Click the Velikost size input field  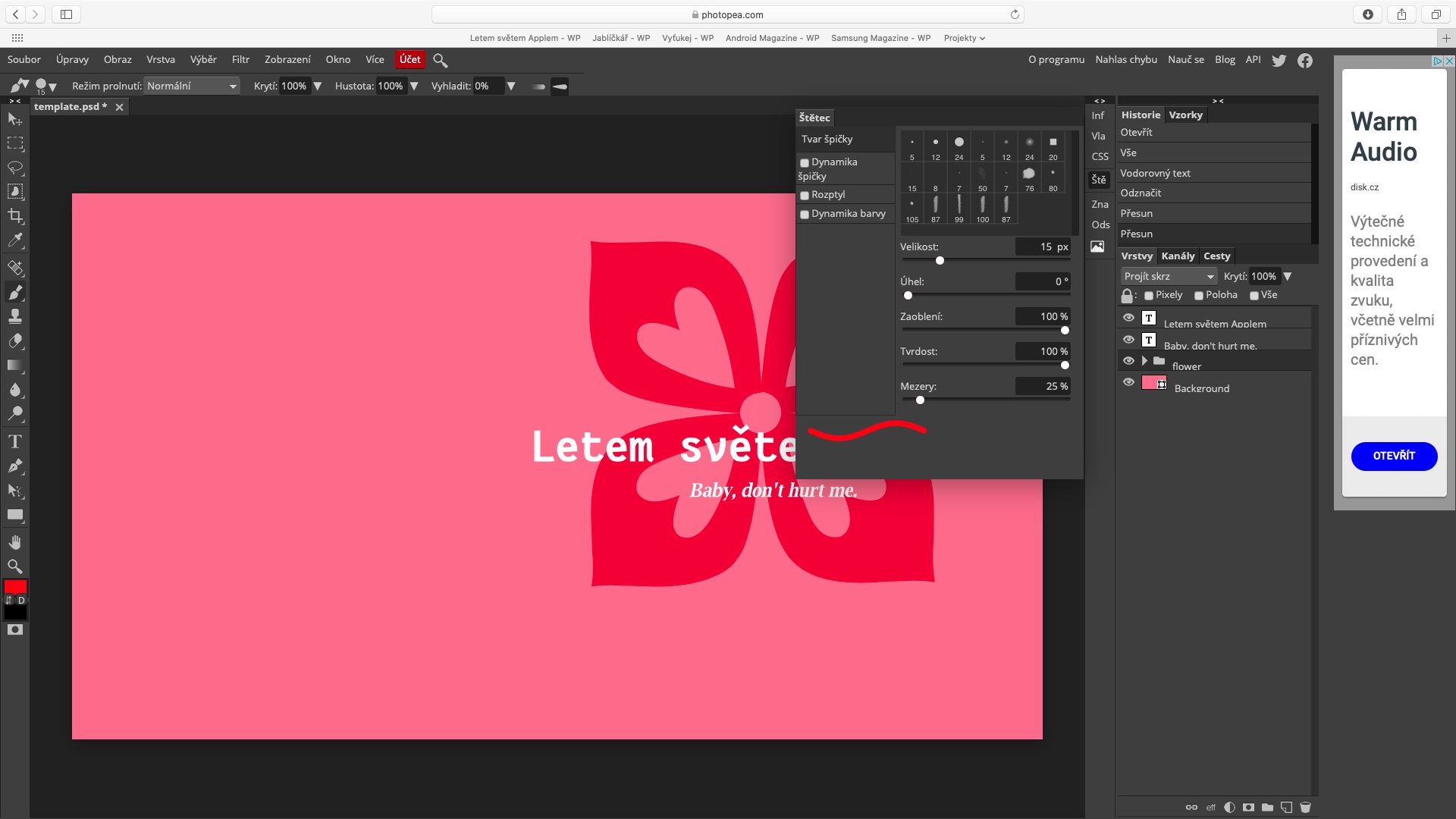coord(1043,247)
